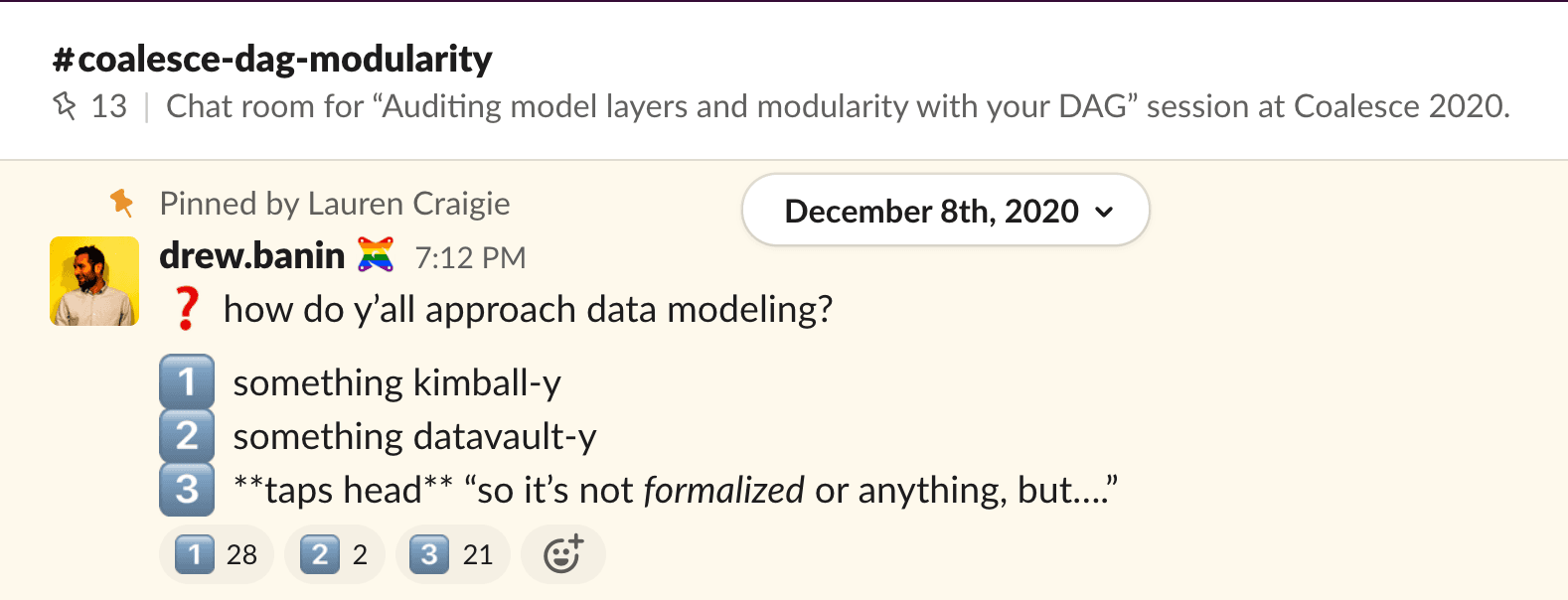The width and height of the screenshot is (1568, 600).
Task: Click the #coalesce-dag-modularity channel title
Action: pos(272,60)
